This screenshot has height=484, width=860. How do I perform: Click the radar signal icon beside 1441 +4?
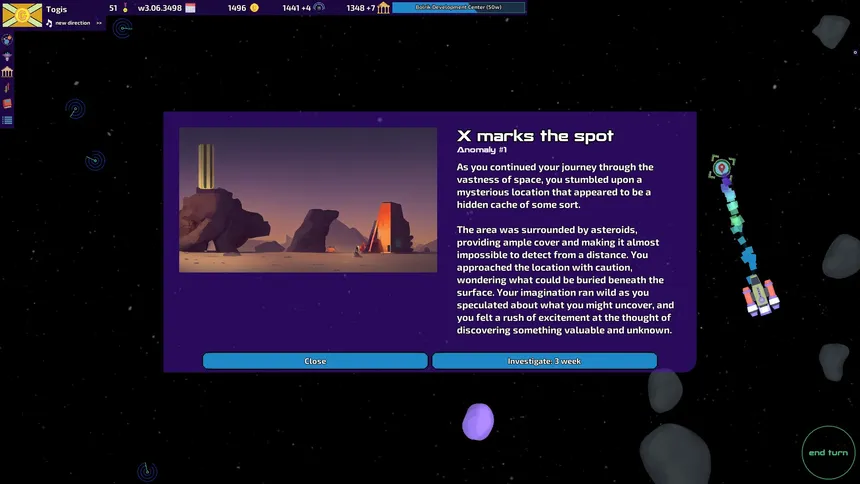[x=319, y=8]
